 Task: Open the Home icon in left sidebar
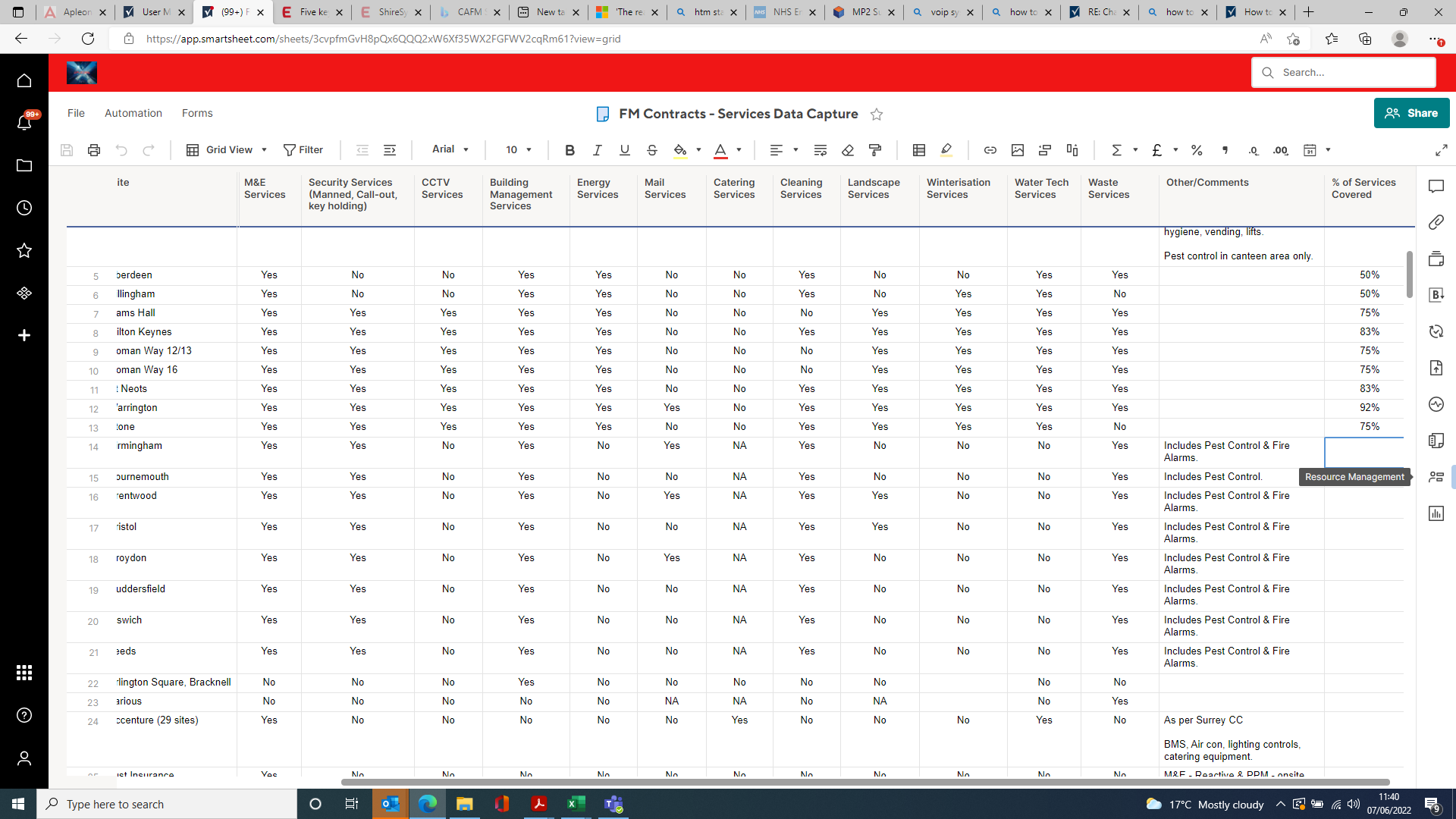[x=24, y=80]
